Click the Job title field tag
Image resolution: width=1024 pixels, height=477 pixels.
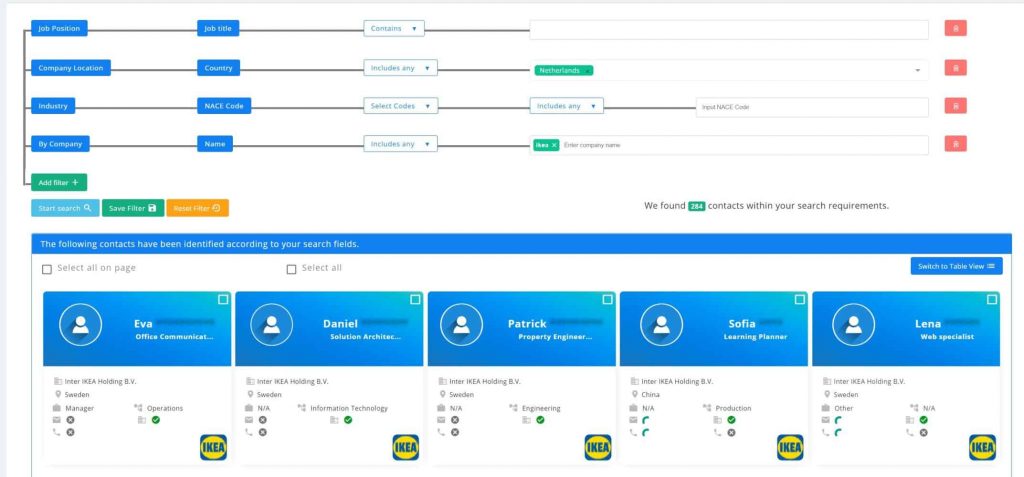coord(218,29)
